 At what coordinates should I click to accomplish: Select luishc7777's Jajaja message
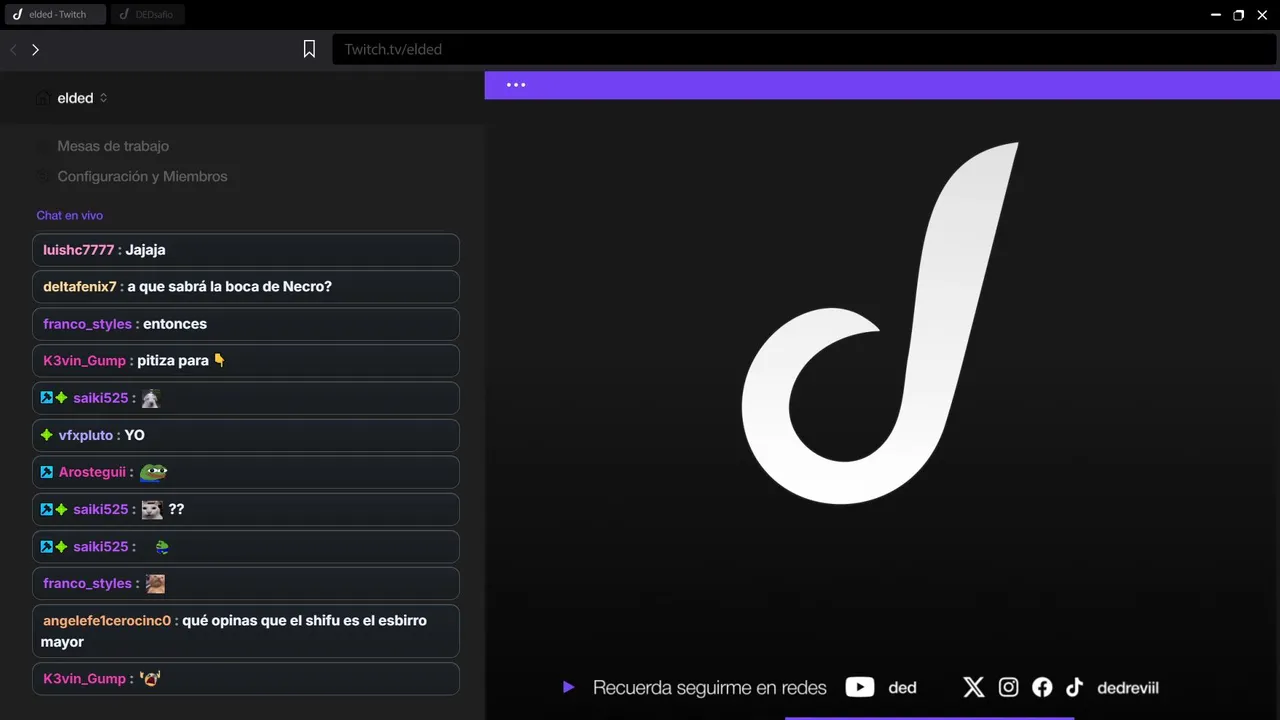246,250
